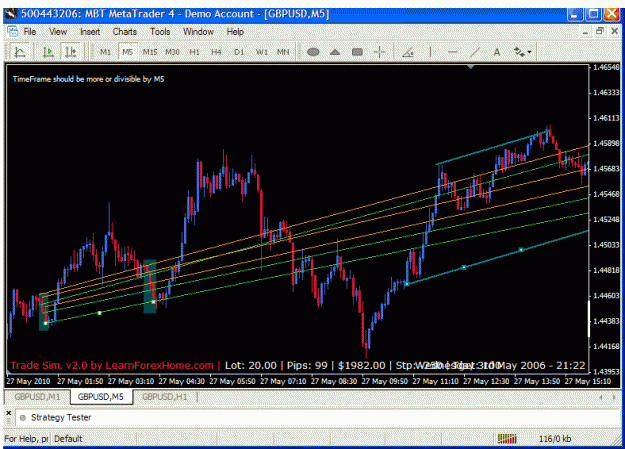Switch chart to M30 timeframe
This screenshot has width=625, height=449.
[172, 52]
